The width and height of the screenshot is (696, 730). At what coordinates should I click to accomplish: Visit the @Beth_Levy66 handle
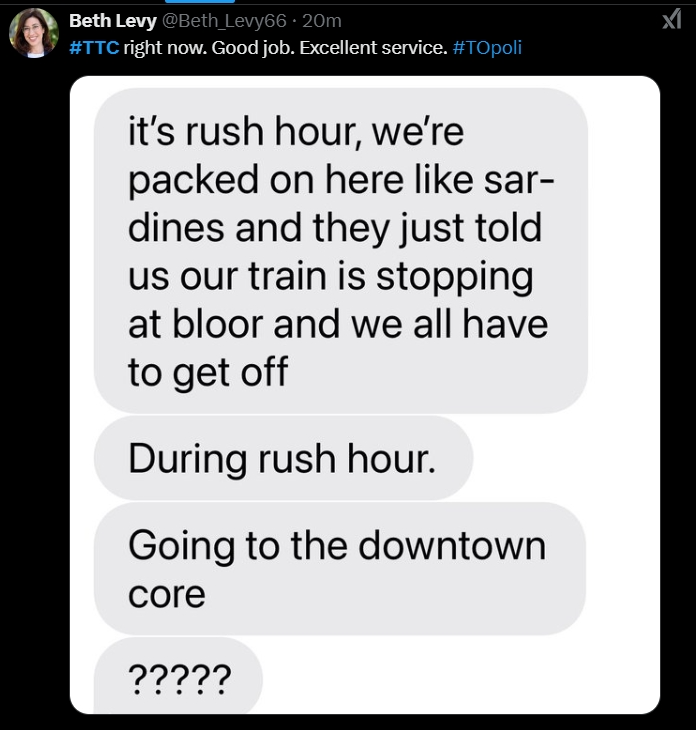(x=224, y=20)
